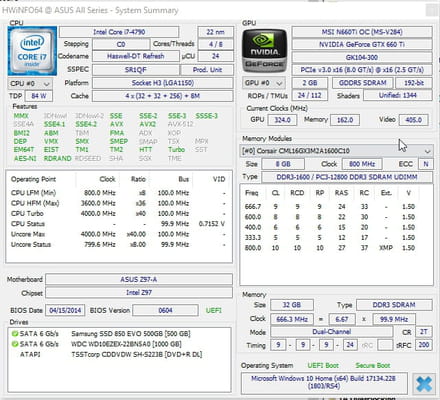440x400 pixels.
Task: Click the AVX2 feature label
Action: pos(148,124)
